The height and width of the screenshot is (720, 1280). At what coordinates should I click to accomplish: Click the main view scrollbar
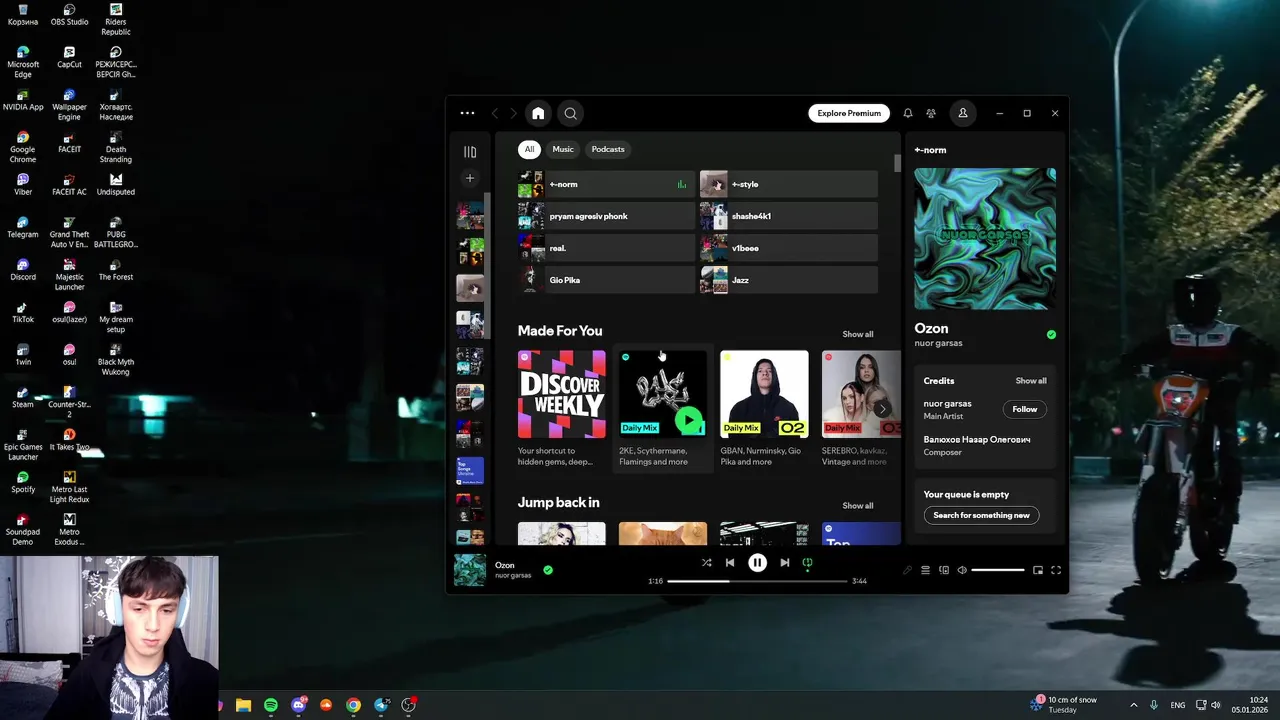click(897, 165)
